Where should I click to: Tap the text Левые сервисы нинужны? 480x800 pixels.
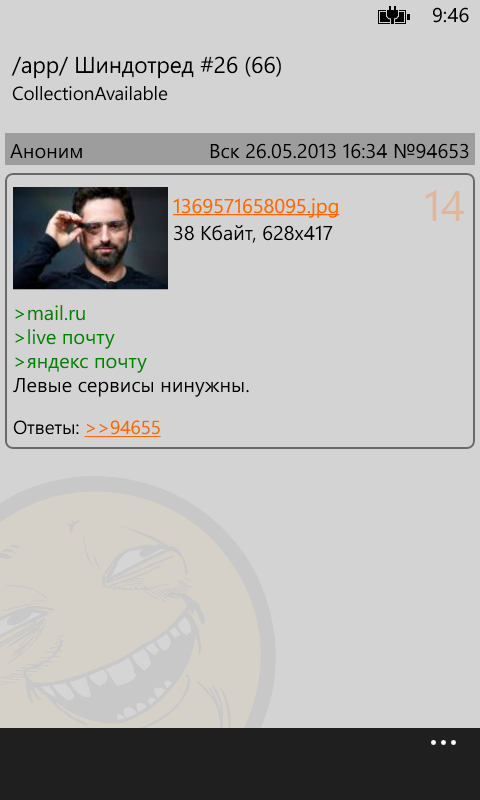tap(132, 386)
